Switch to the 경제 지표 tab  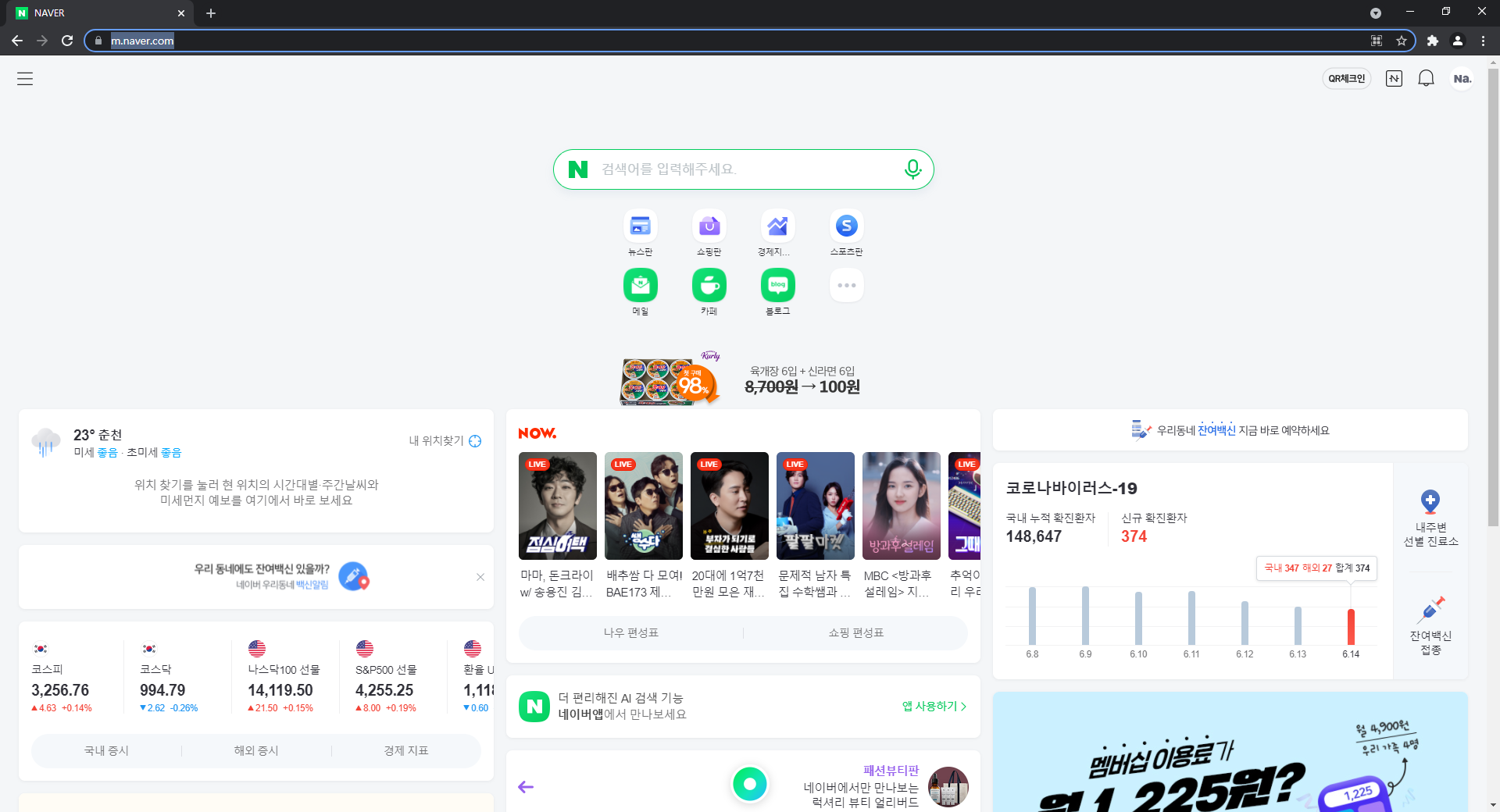(406, 750)
